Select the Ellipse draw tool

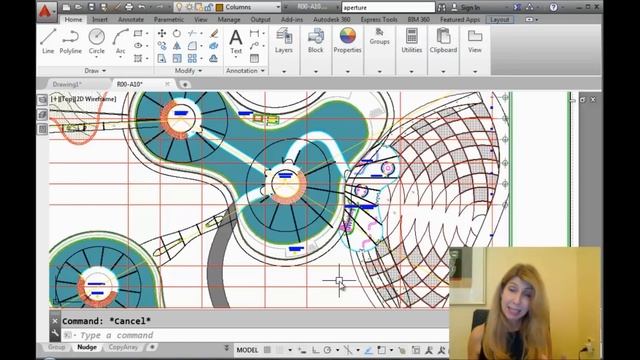pyautogui.click(x=138, y=46)
